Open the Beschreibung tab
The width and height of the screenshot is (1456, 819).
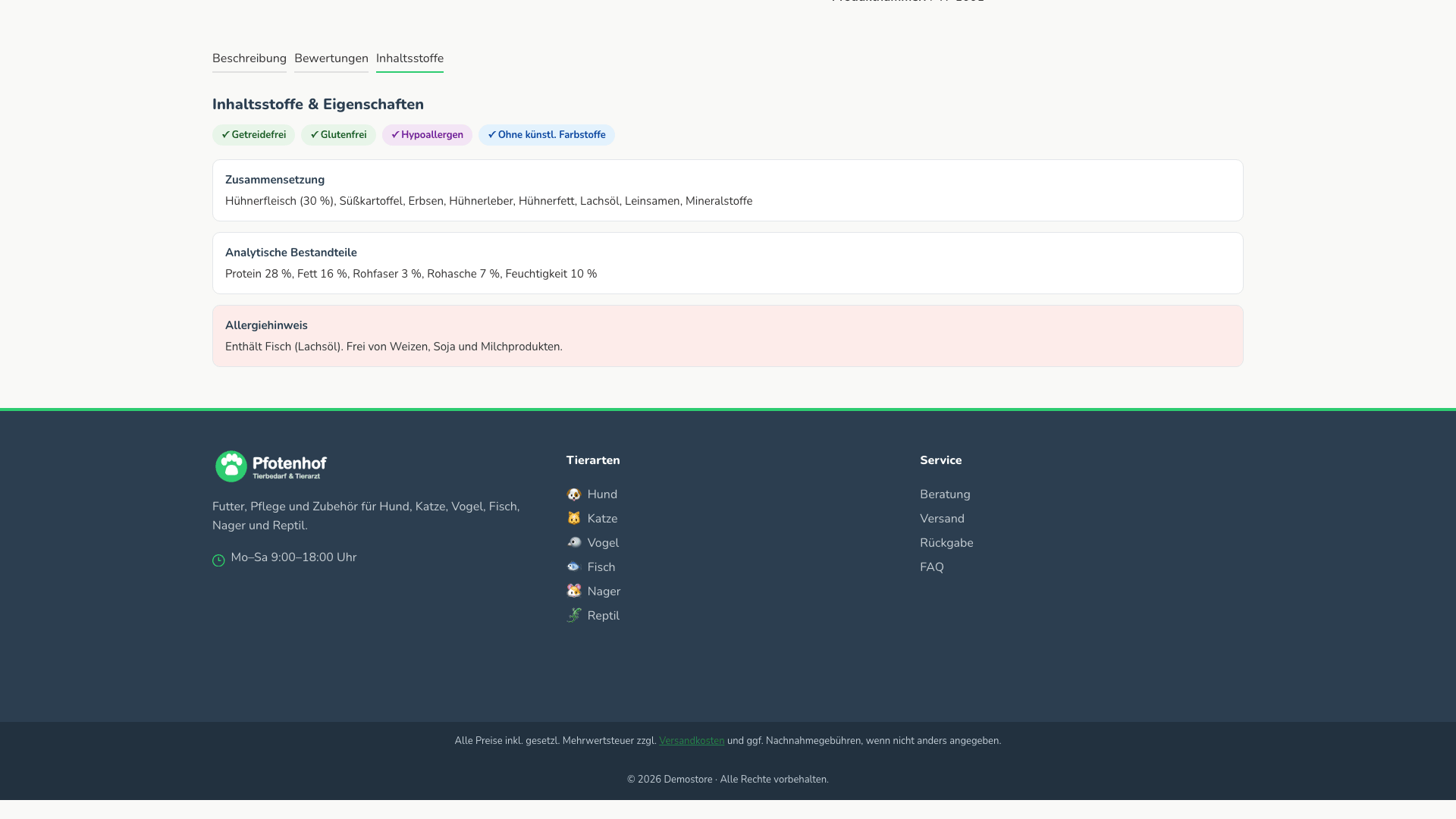[249, 58]
